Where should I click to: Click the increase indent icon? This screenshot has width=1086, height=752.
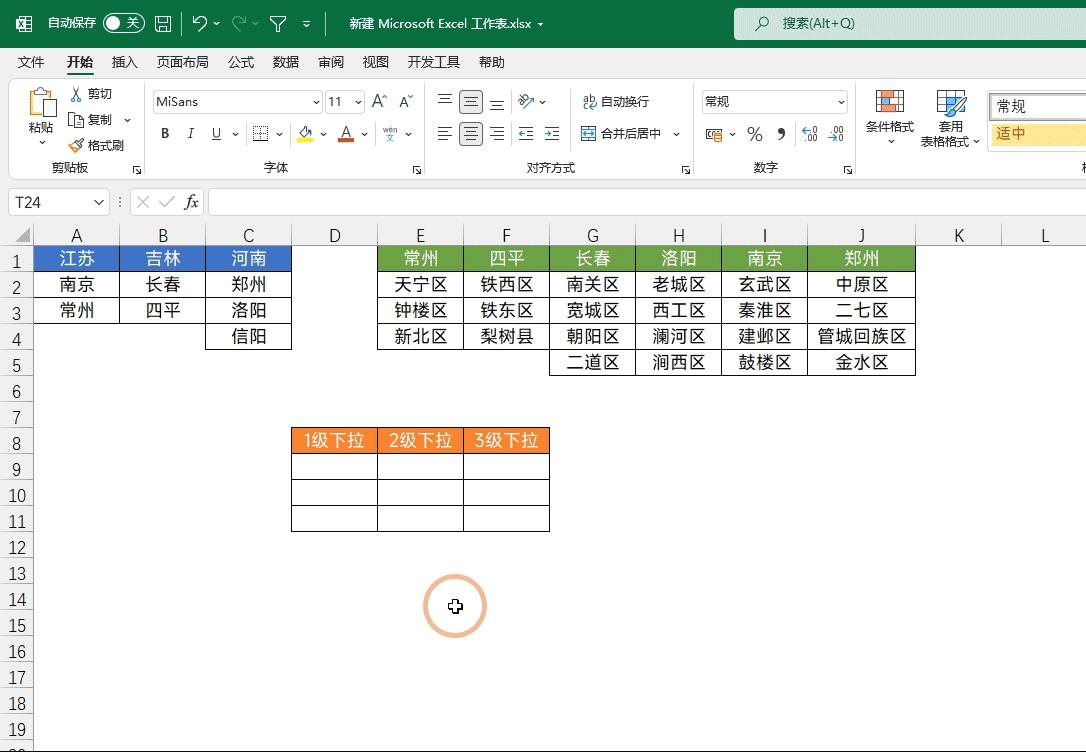550,133
